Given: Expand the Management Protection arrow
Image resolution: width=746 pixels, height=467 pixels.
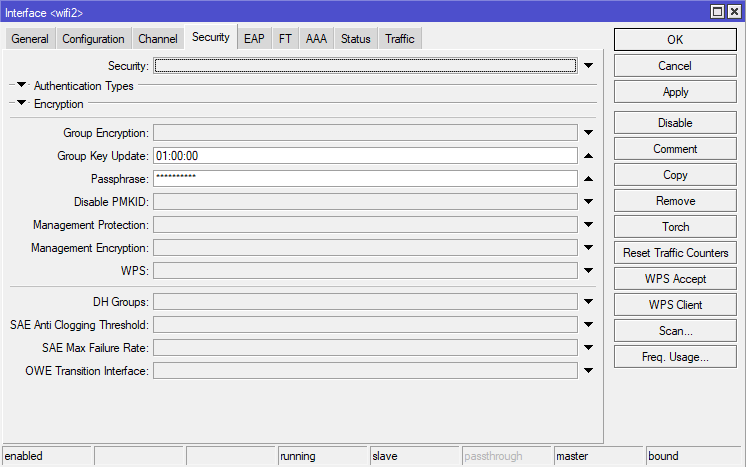Looking at the screenshot, I should 589,225.
